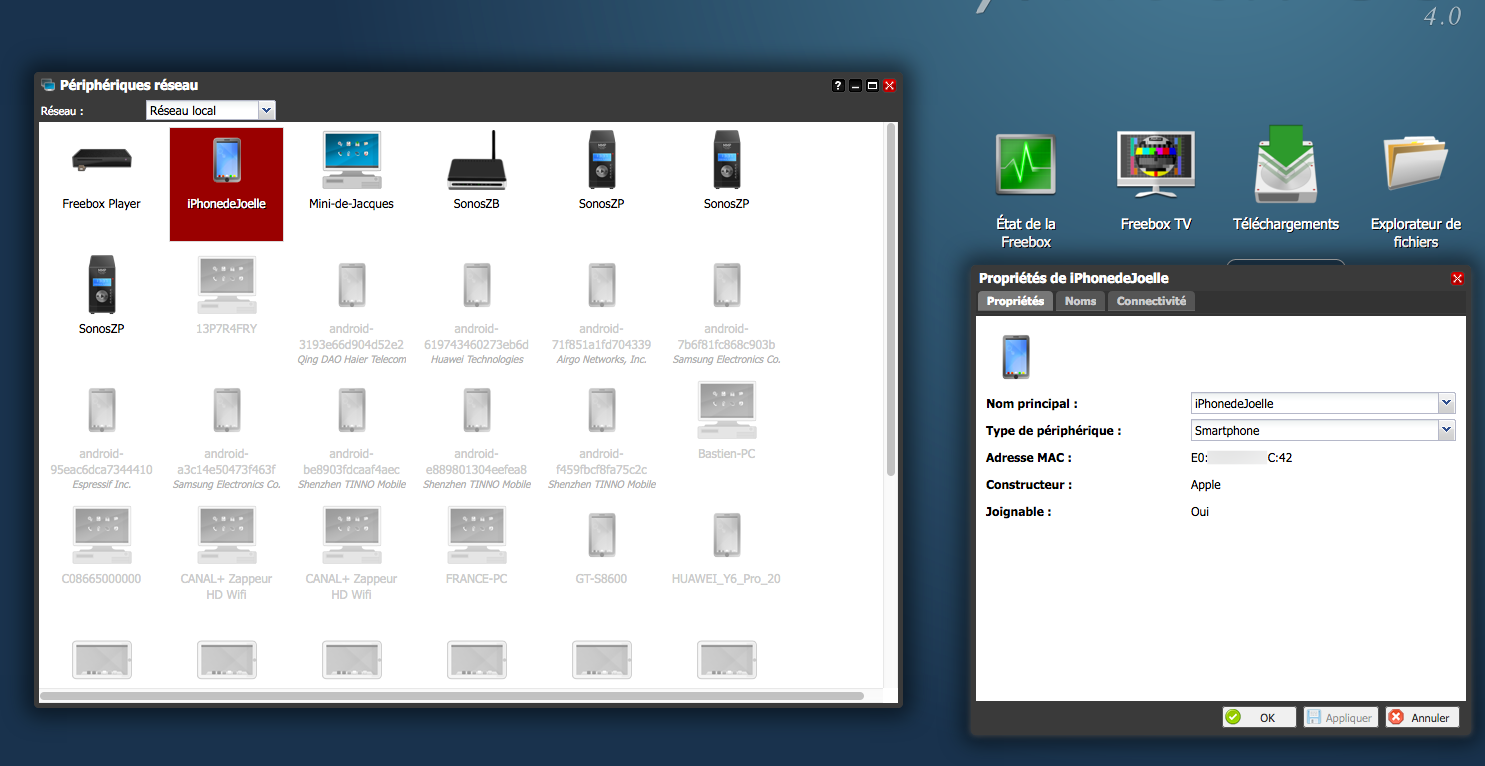The height and width of the screenshot is (766, 1485).
Task: Click the horizontal scrollbar in device list
Action: (450, 695)
